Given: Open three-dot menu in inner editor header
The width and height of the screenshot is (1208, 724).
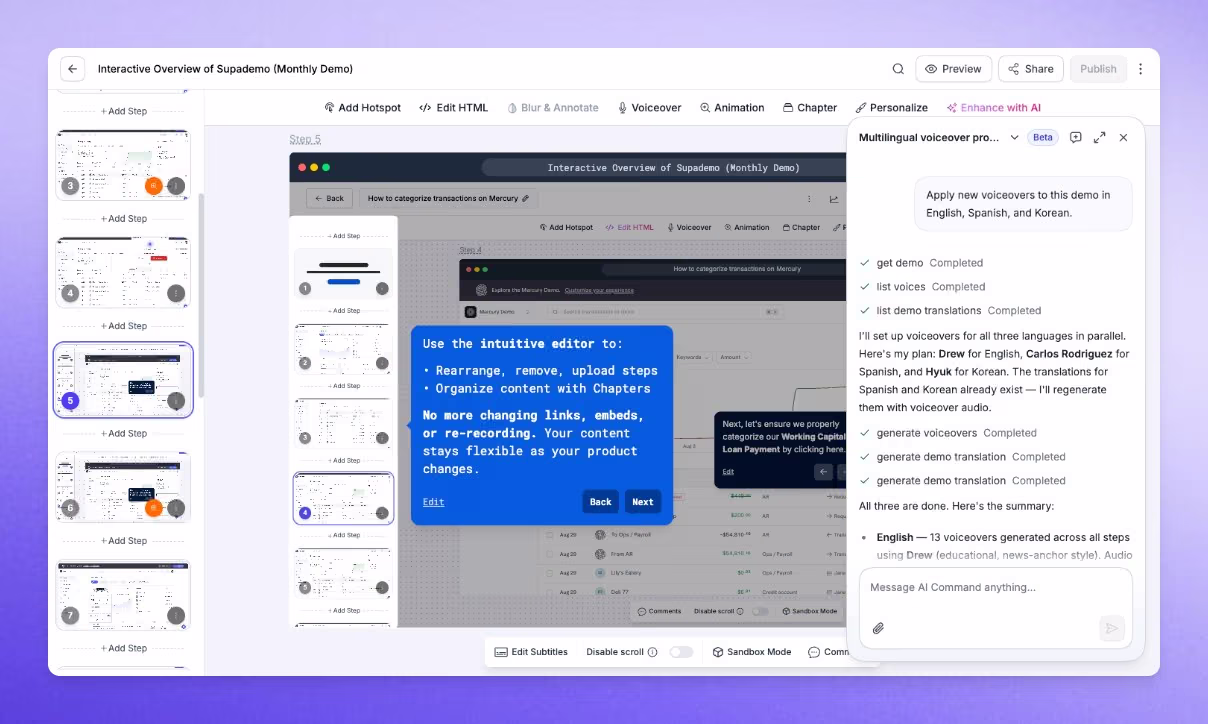Looking at the screenshot, I should 809,198.
